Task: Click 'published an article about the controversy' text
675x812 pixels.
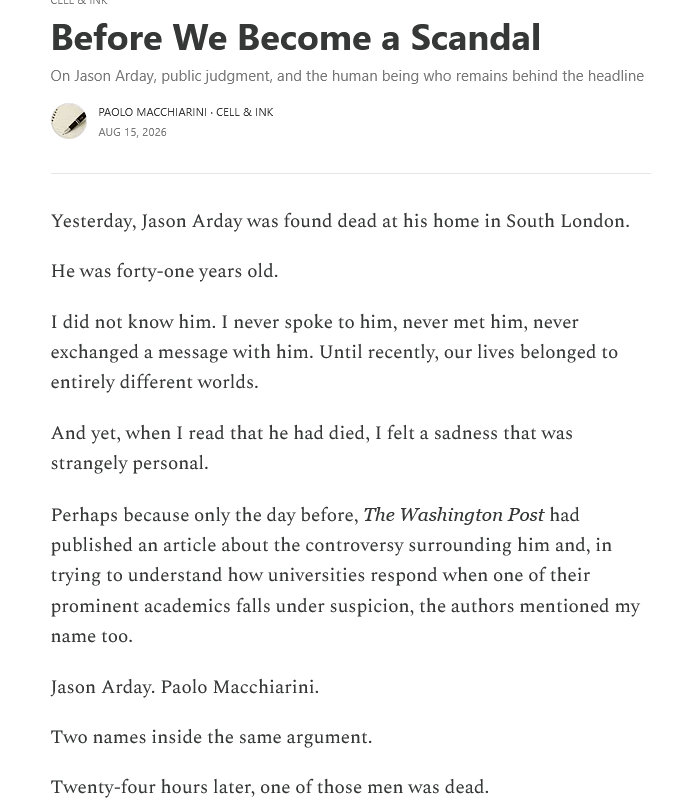Action: (x=227, y=545)
